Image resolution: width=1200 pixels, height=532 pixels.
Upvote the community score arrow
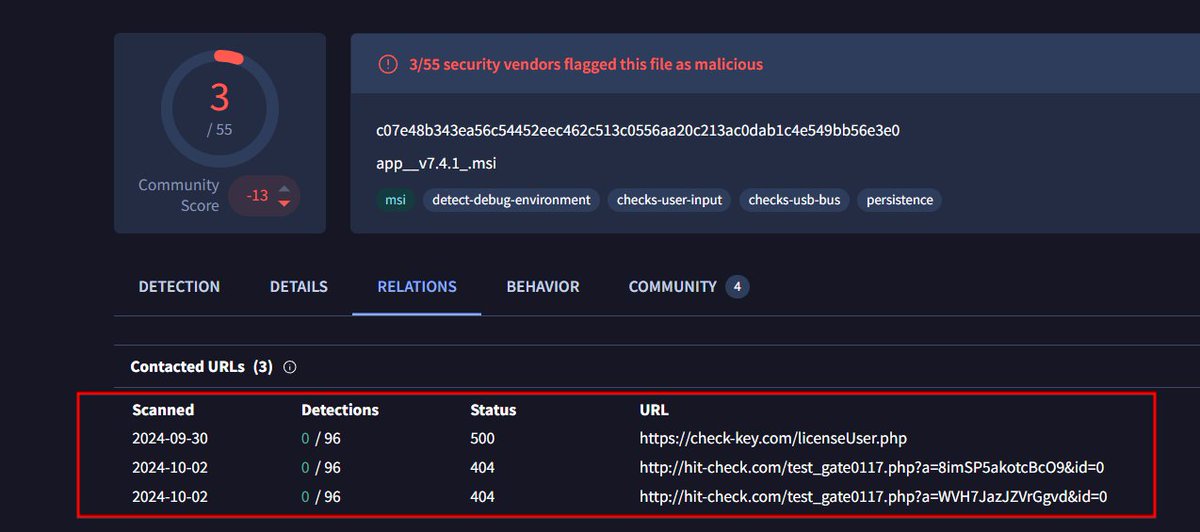[284, 188]
